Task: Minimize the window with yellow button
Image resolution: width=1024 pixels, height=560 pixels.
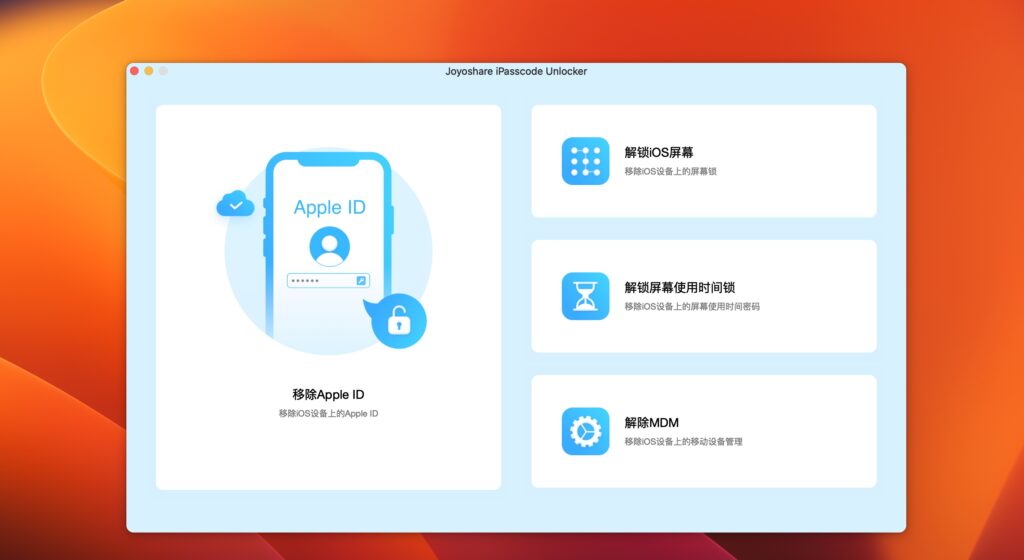Action: [x=149, y=71]
